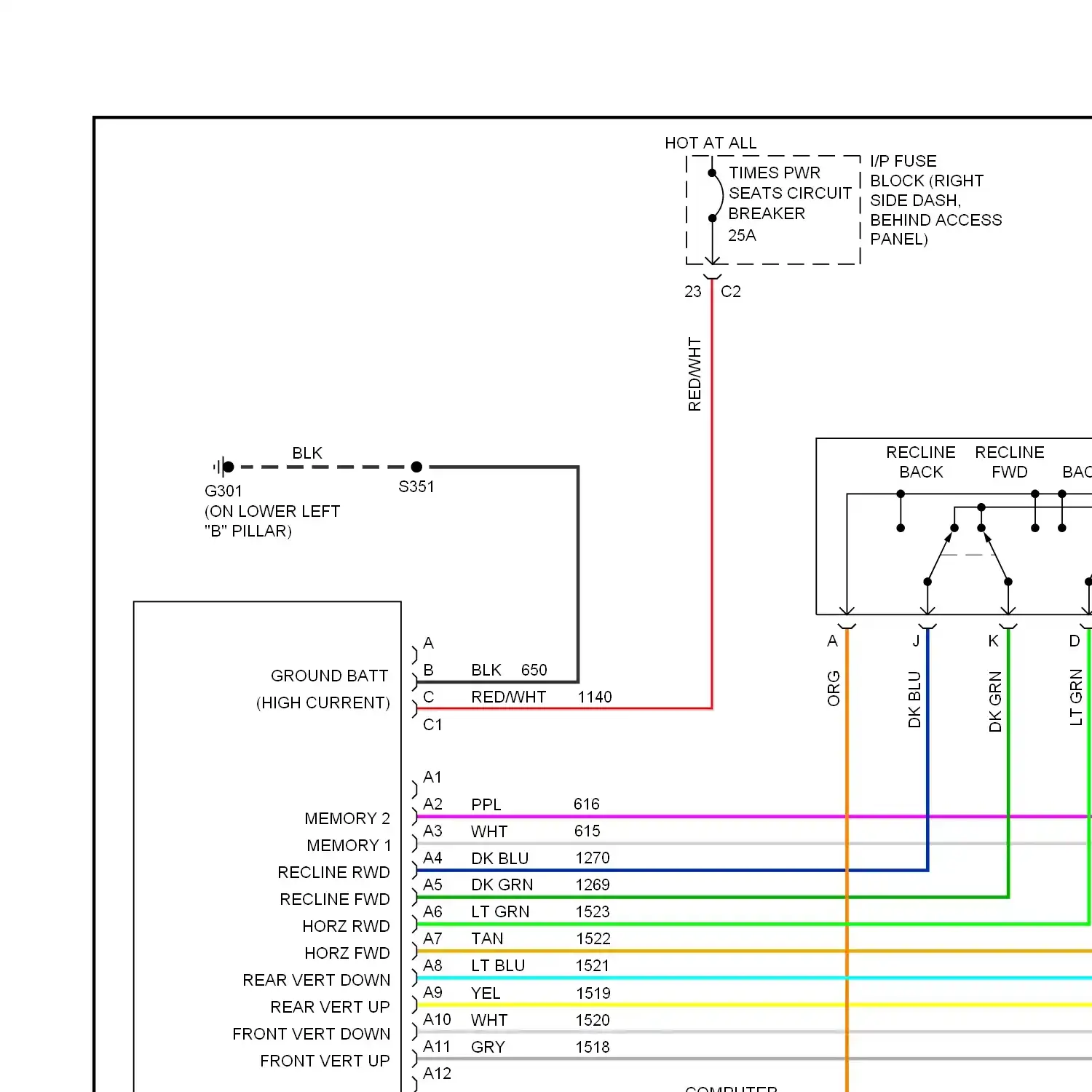The width and height of the screenshot is (1092, 1092).
Task: Click switch connector pin "K"
Action: click(993, 641)
